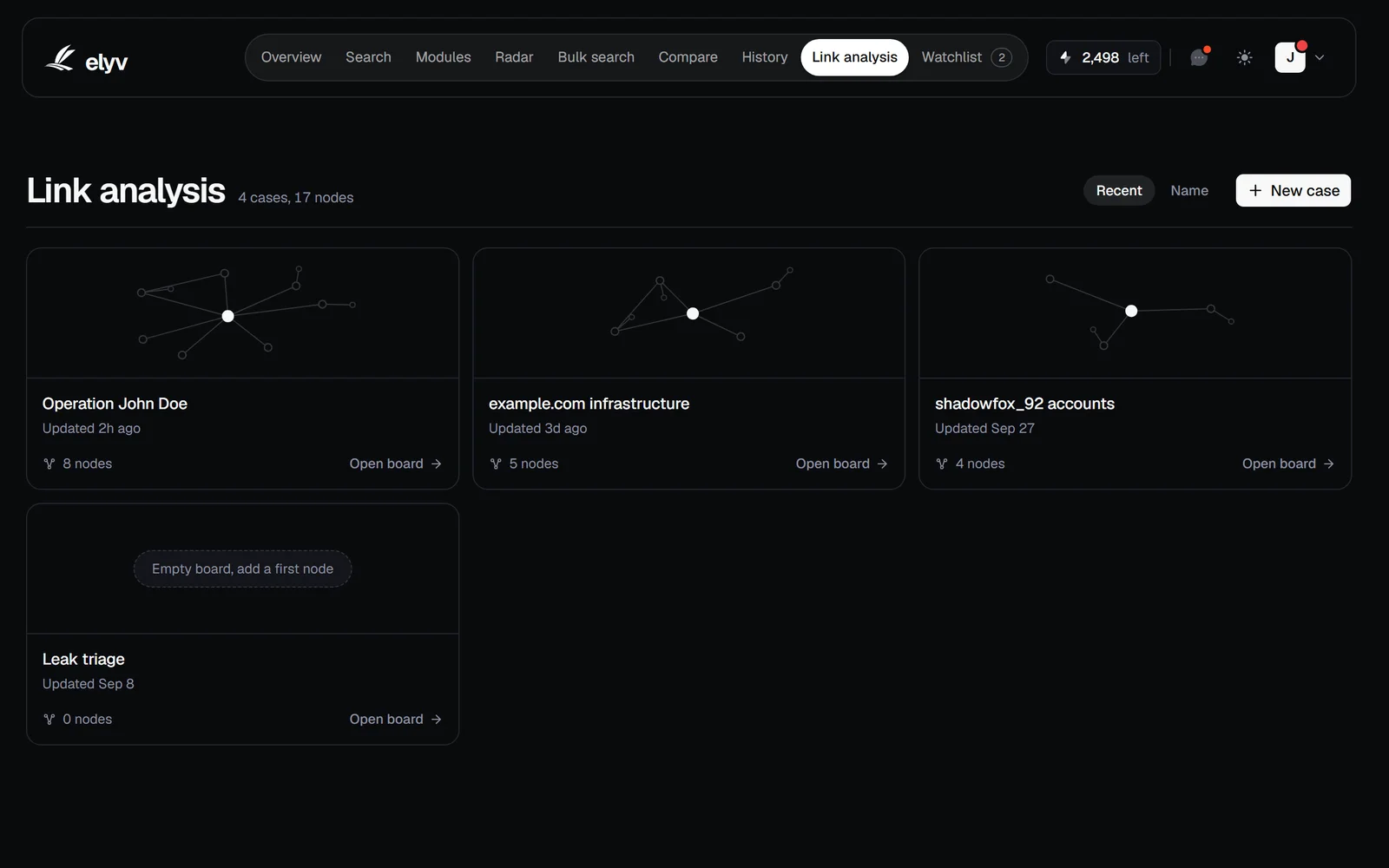The image size is (1389, 868).
Task: Click the Operation John Doe graph preview
Action: 243,313
